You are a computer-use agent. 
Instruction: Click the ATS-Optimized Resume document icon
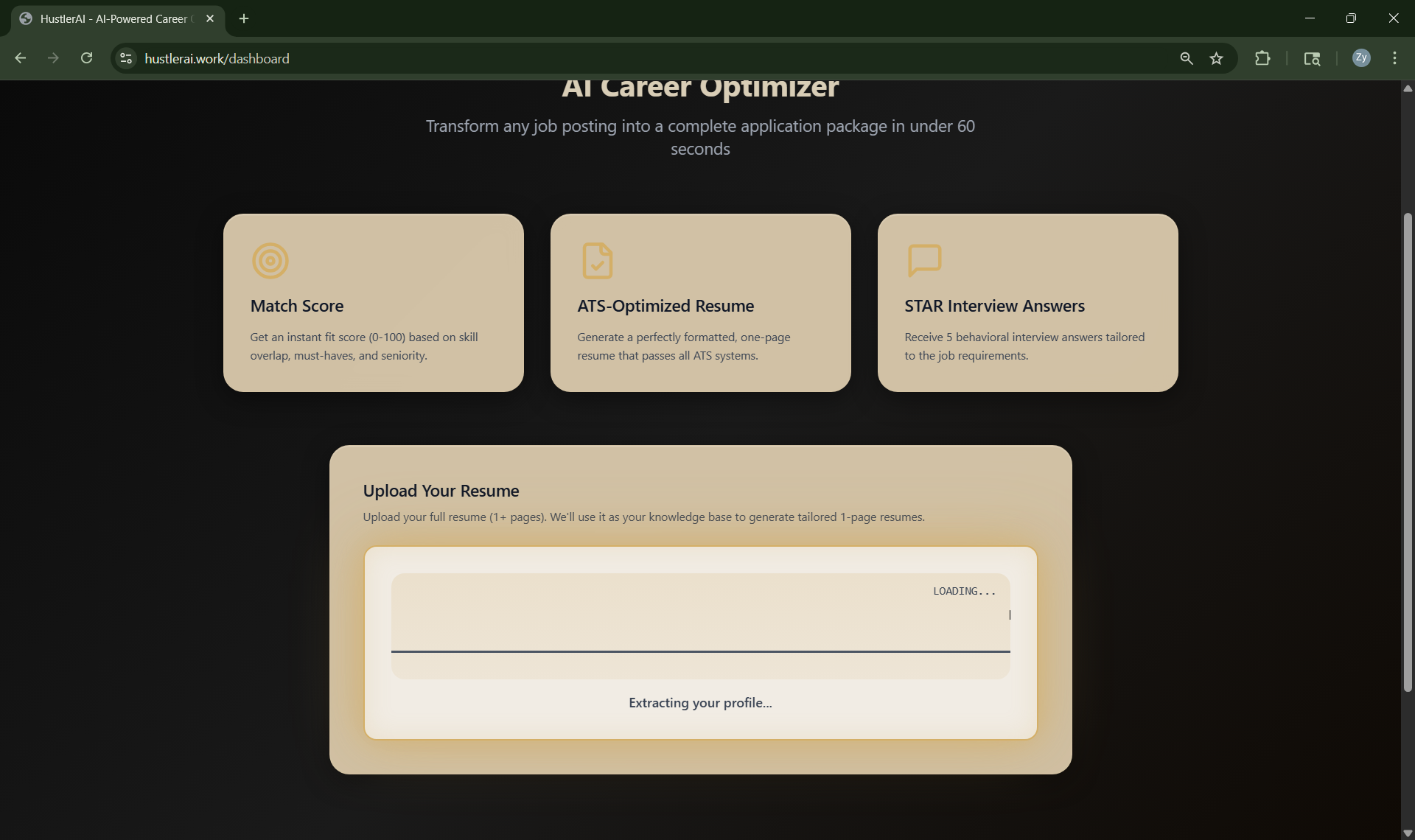pyautogui.click(x=597, y=261)
